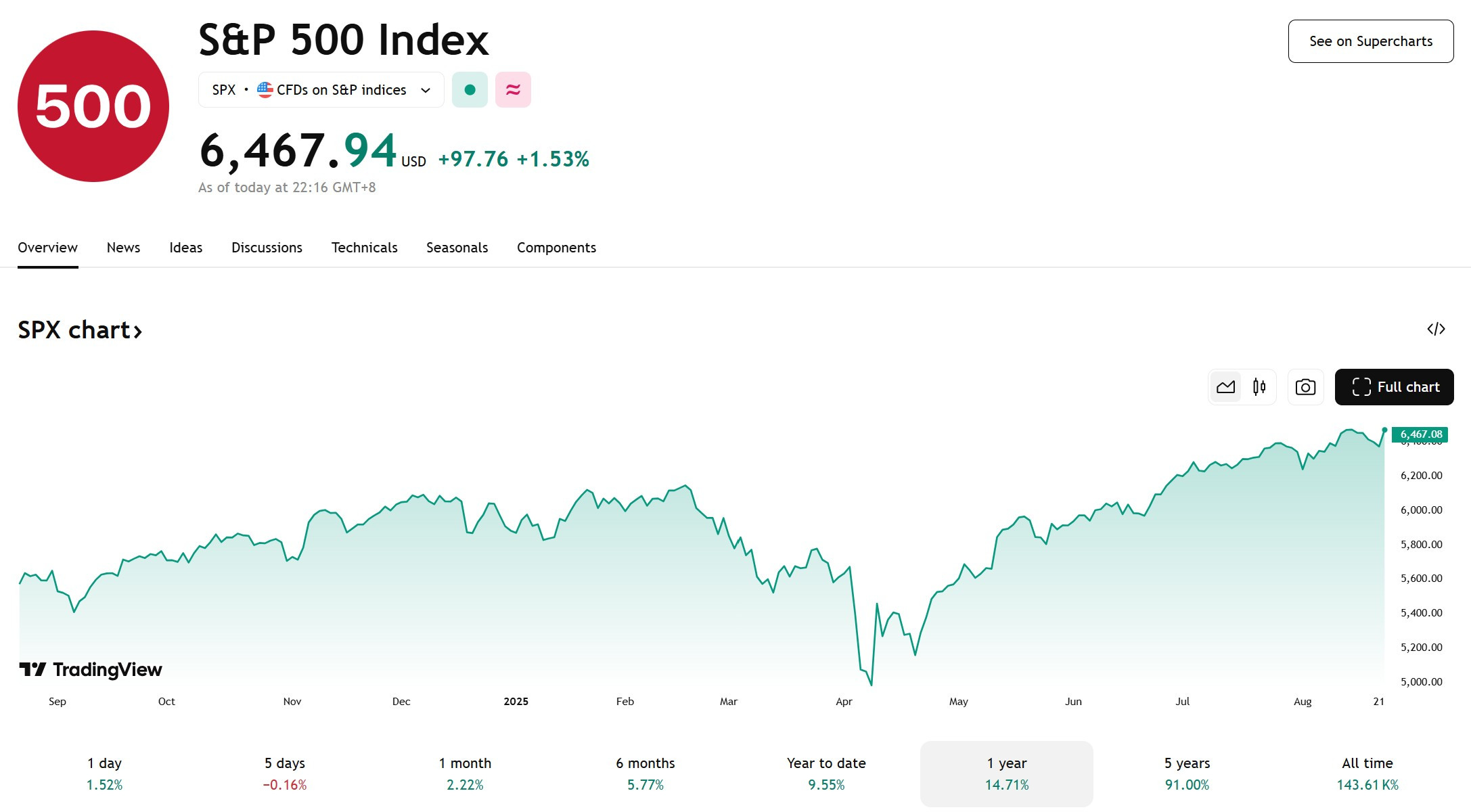Click the pink approximate data indicator icon
Viewport: 1471px width, 812px height.
(x=513, y=90)
